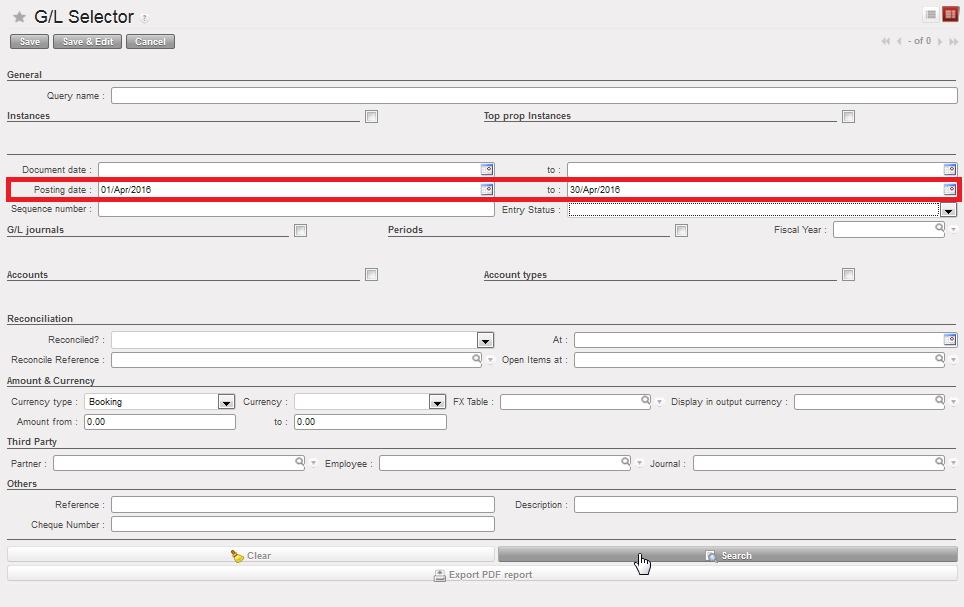The height and width of the screenshot is (607, 964).
Task: Enable the Instances checkbox
Action: click(371, 117)
